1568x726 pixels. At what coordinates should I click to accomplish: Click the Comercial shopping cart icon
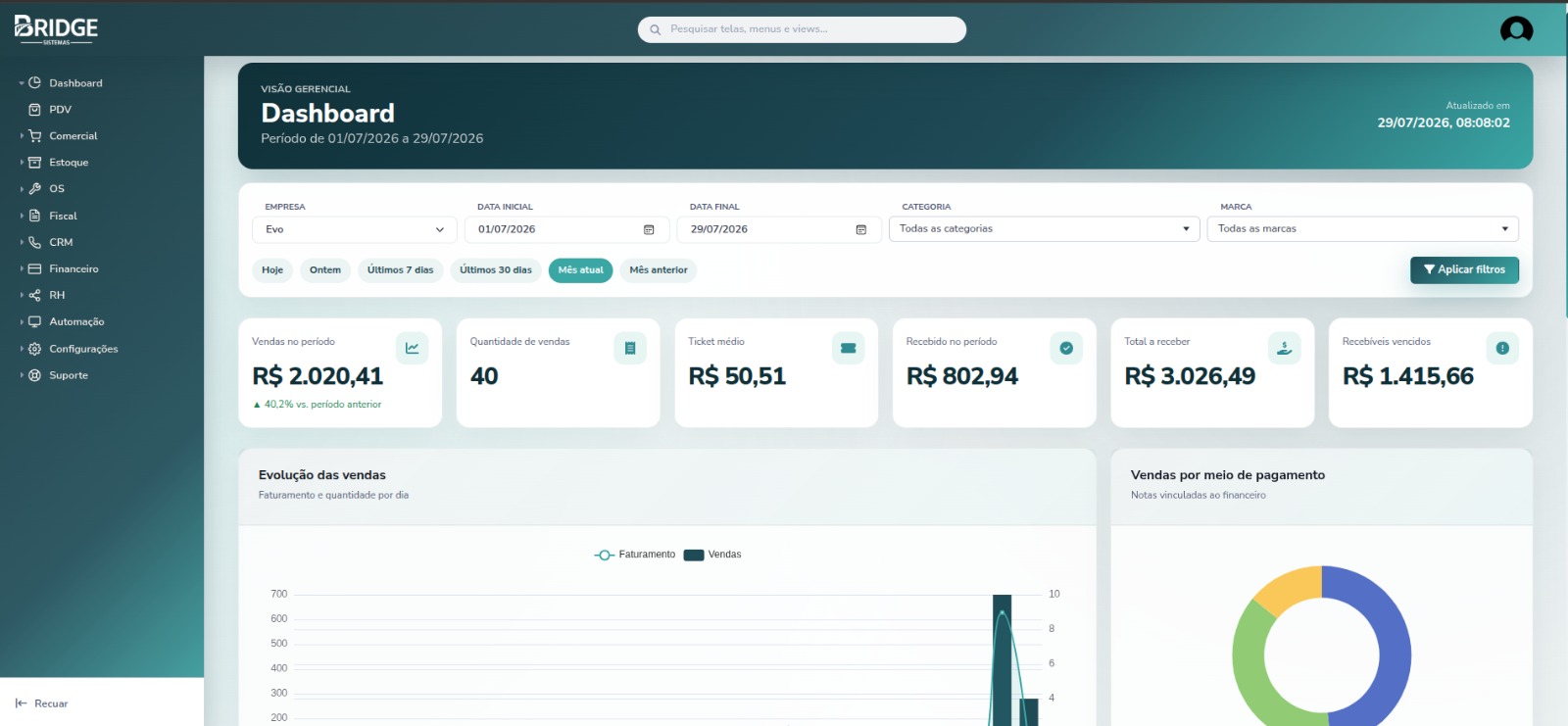[34, 136]
